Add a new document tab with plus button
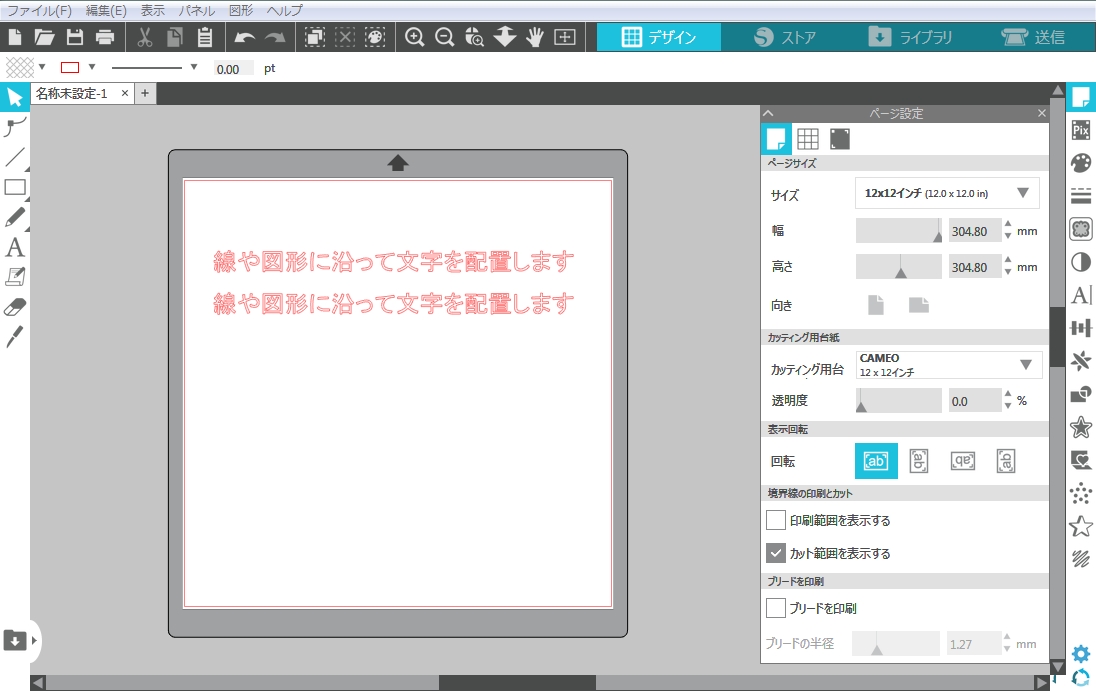The width and height of the screenshot is (1096, 691). click(144, 93)
